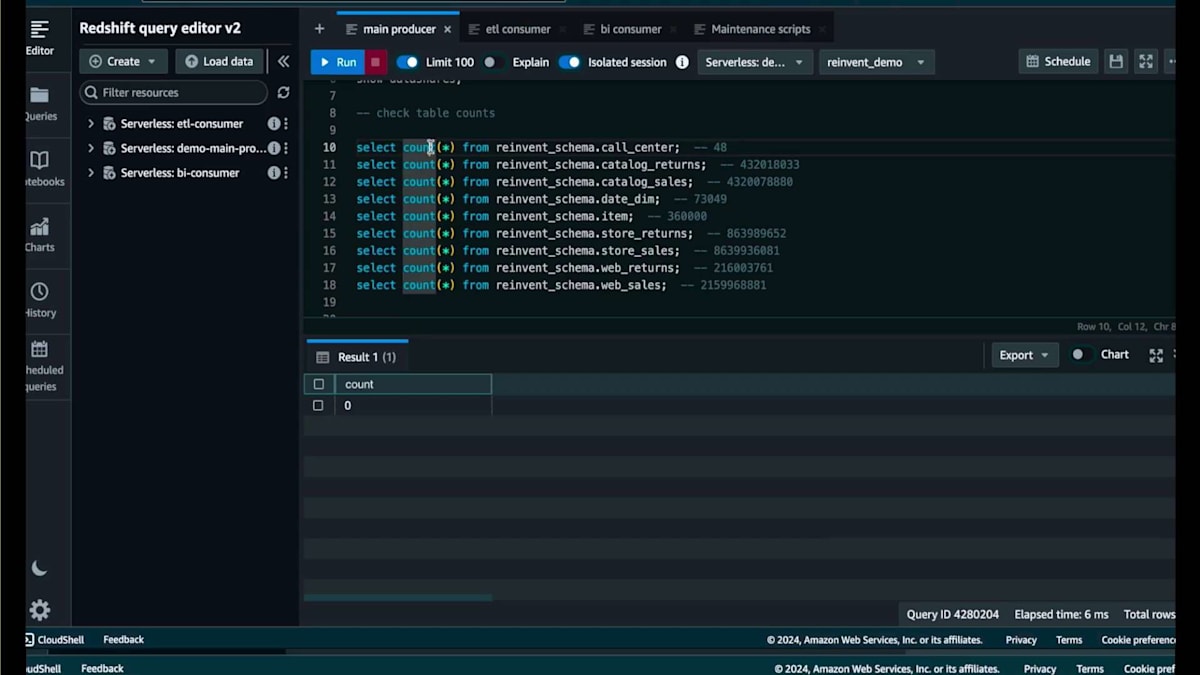The image size is (1200, 675).
Task: Open the Create dropdown
Action: click(x=123, y=61)
